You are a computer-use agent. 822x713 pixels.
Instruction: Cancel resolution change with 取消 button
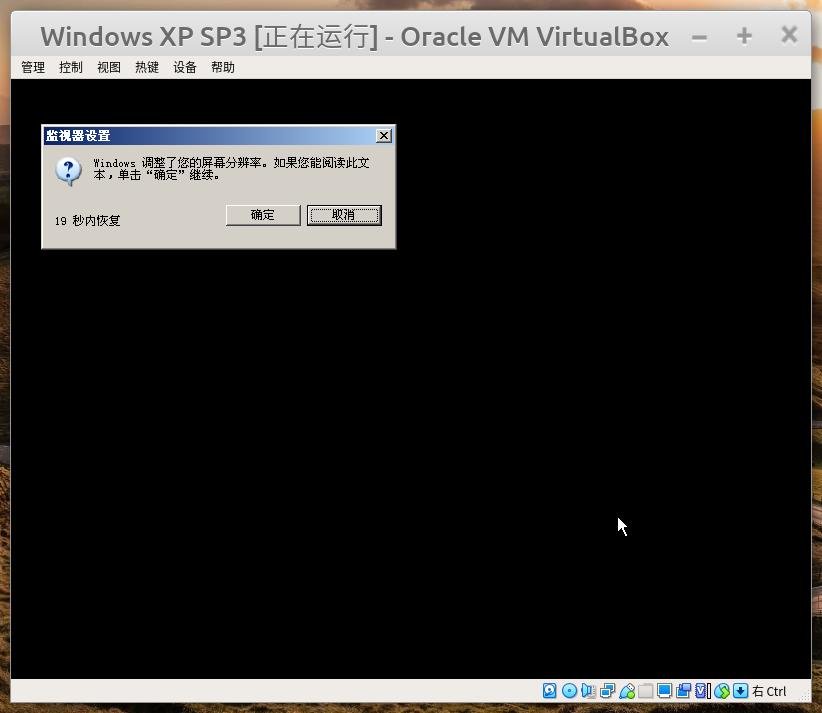(344, 215)
